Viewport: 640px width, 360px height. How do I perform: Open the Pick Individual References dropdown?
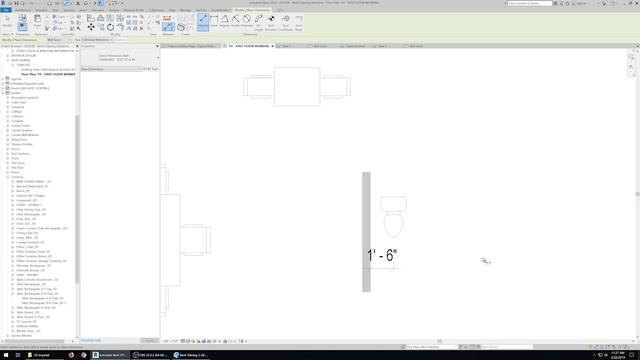(96, 40)
